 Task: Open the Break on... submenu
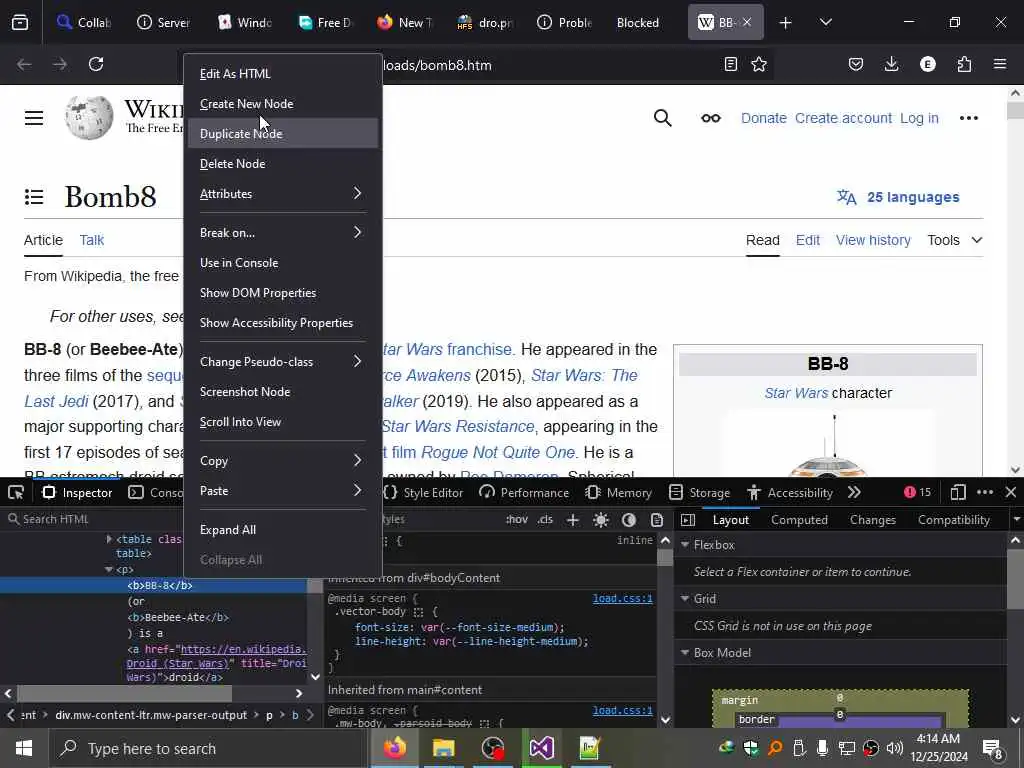click(283, 232)
